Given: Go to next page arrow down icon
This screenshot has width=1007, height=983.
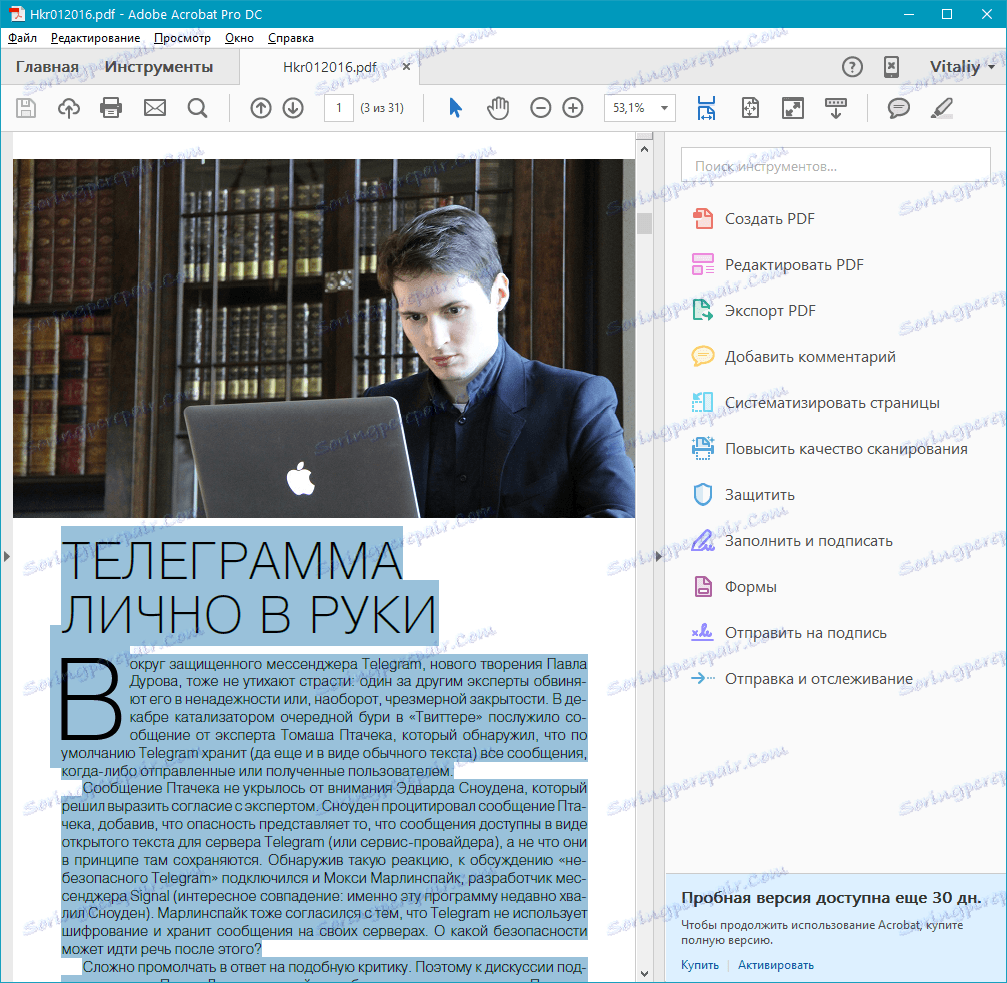Looking at the screenshot, I should pos(293,108).
